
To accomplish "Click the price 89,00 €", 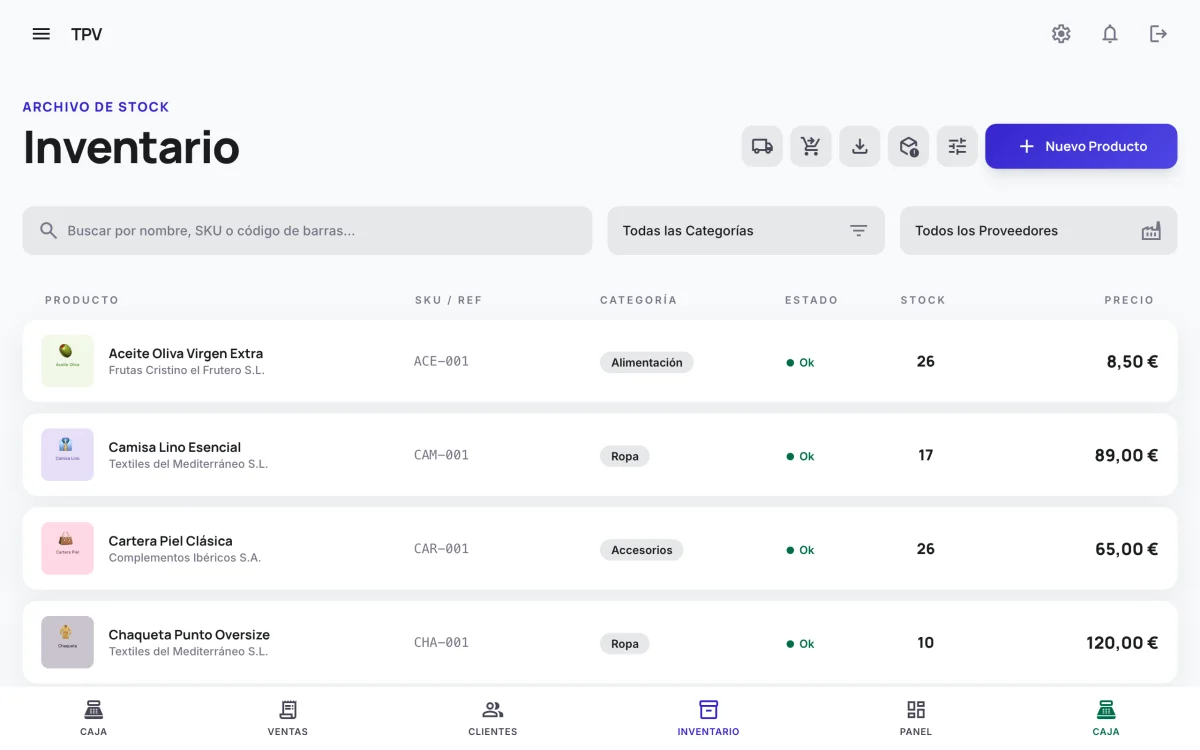I will point(1126,456).
